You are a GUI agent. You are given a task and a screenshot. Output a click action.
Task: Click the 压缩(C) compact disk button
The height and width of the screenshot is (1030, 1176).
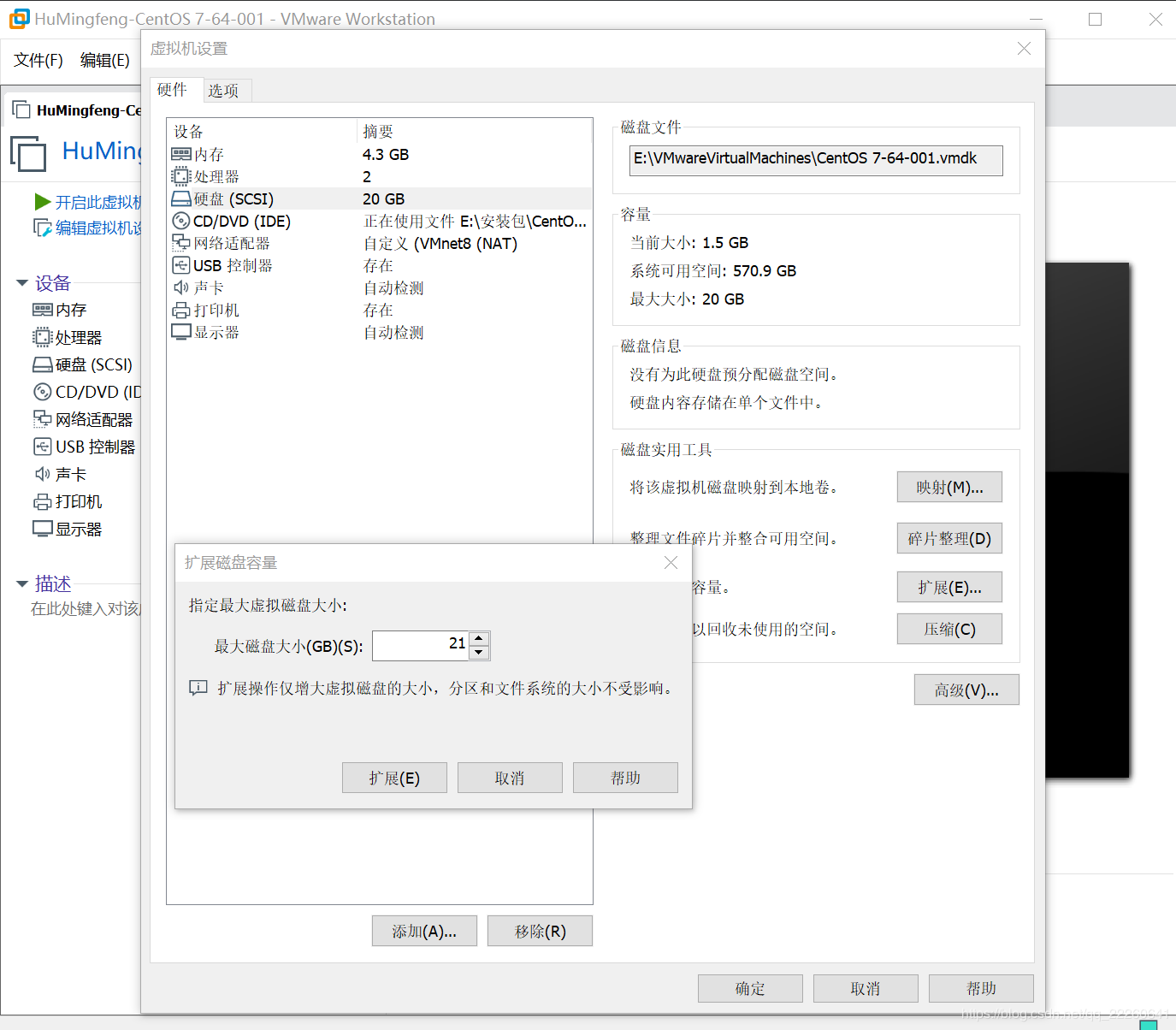pos(948,629)
